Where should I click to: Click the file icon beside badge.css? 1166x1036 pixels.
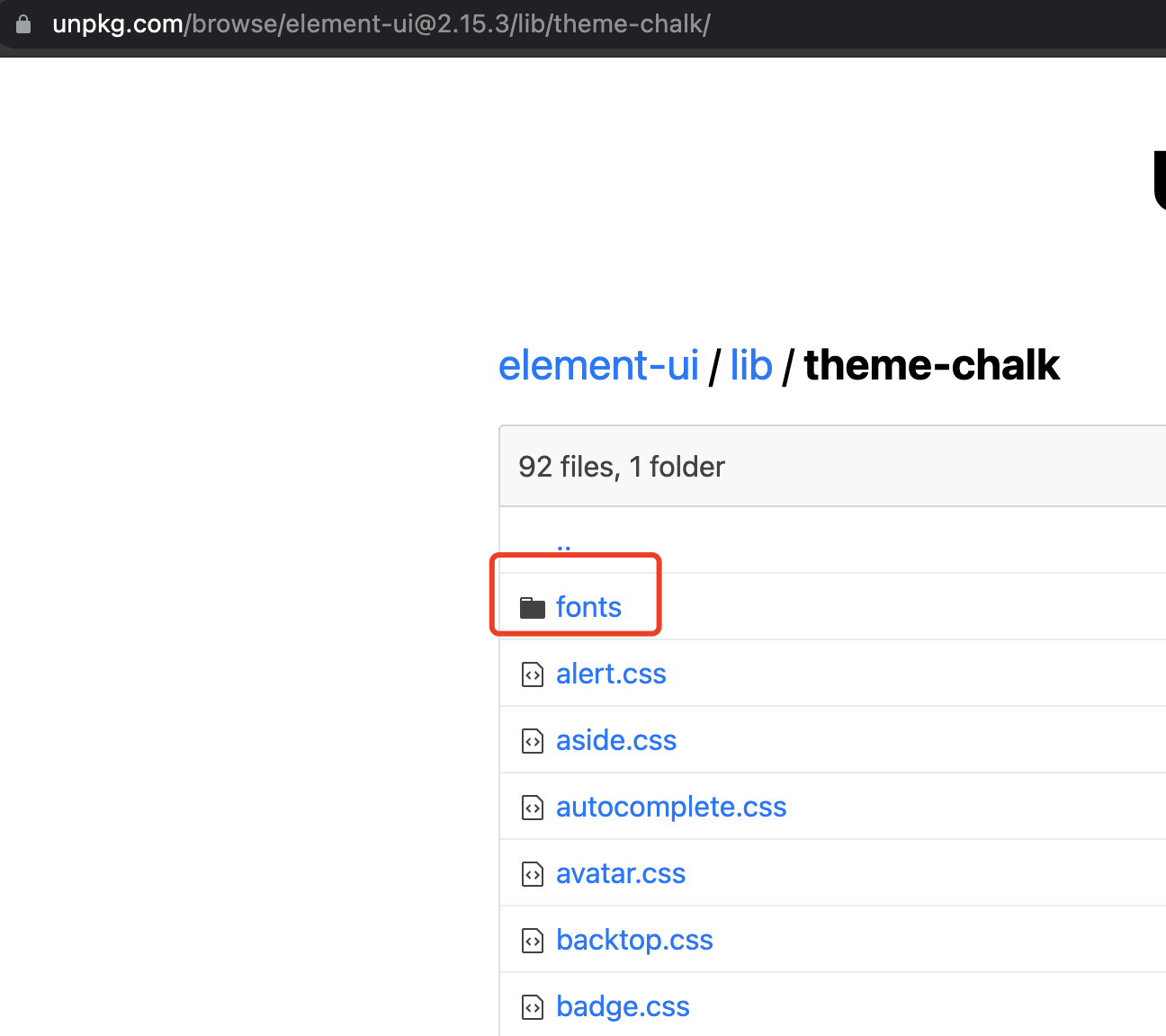click(533, 1007)
